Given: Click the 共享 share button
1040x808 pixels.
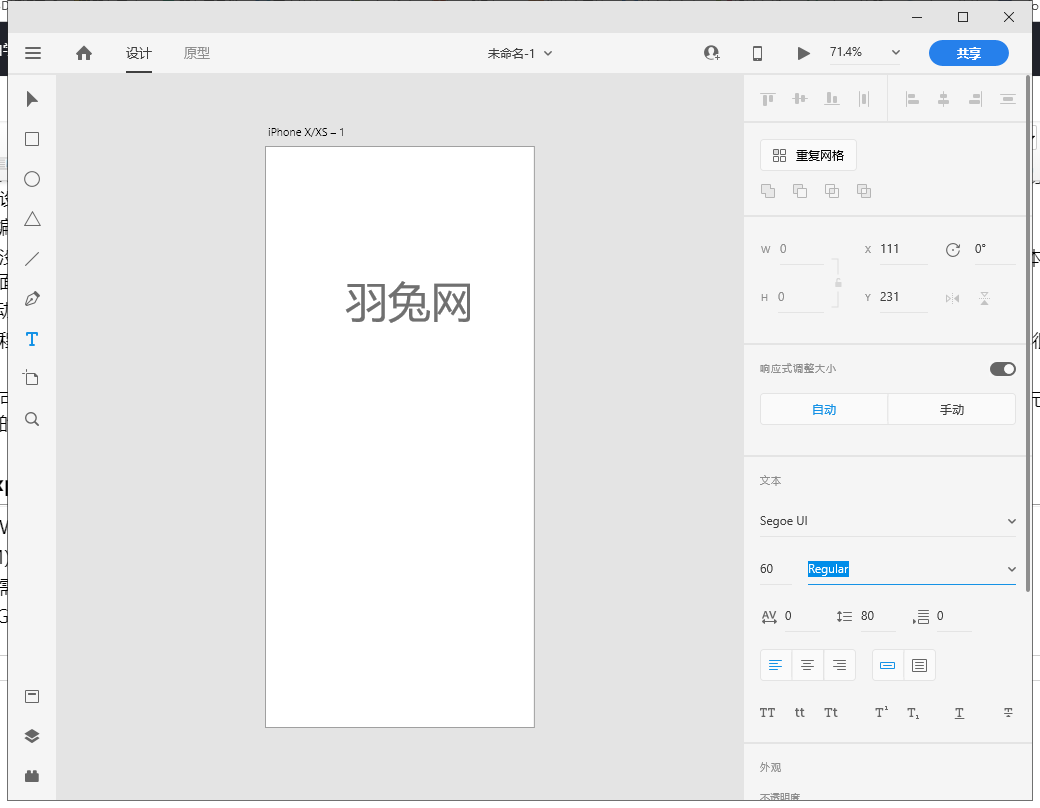Looking at the screenshot, I should click(x=968, y=53).
